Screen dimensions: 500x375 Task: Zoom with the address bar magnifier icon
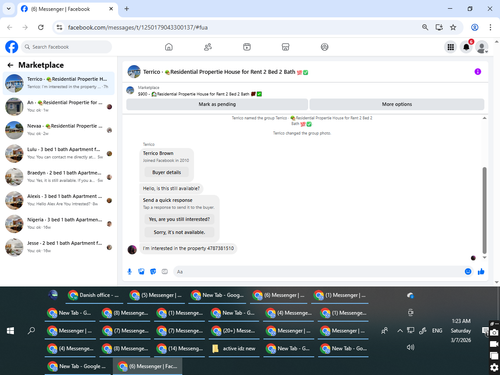click(x=425, y=27)
